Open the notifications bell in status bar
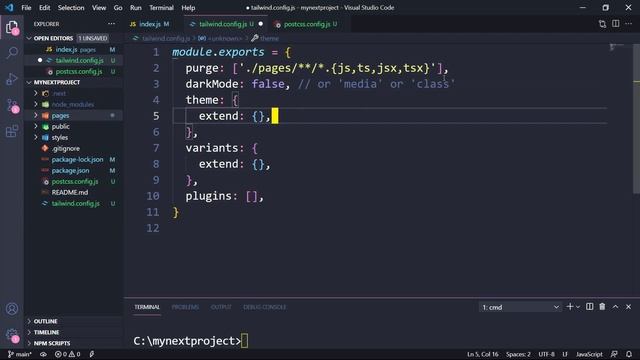 (x=629, y=354)
